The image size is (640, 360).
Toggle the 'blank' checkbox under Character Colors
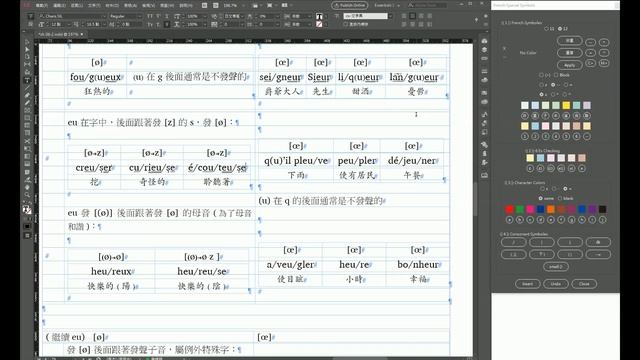(x=560, y=198)
